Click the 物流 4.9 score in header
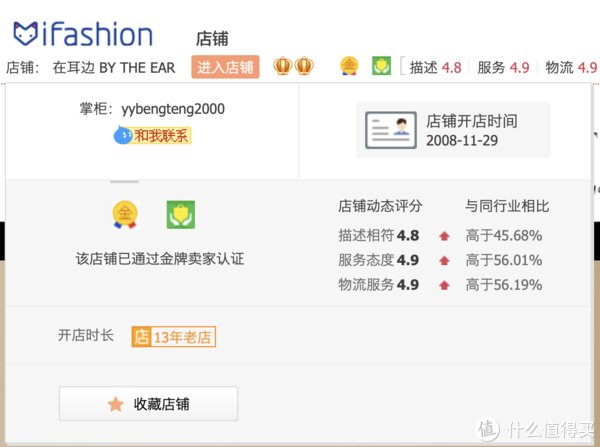The width and height of the screenshot is (600, 447). [571, 68]
